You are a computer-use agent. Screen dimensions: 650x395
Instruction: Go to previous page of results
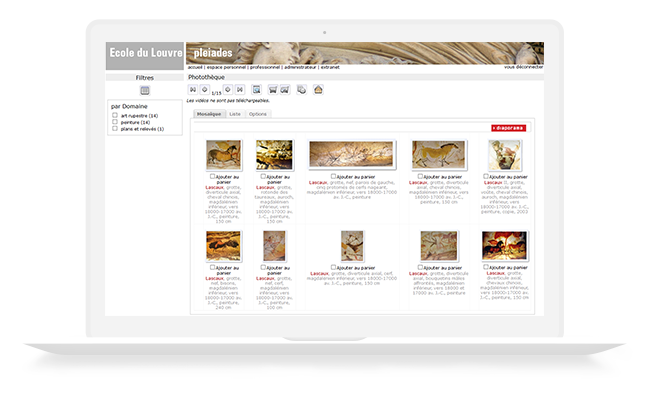(x=204, y=90)
